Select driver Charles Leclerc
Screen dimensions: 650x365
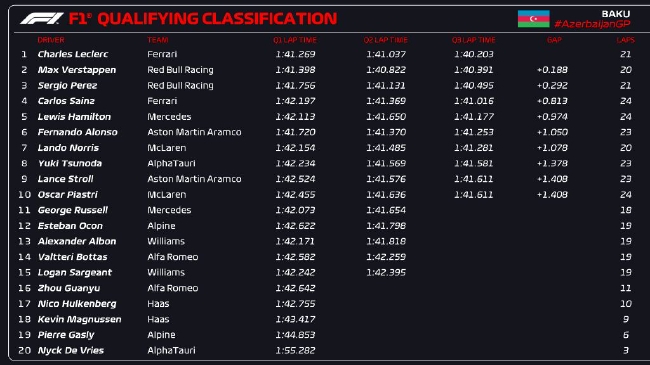click(x=73, y=54)
